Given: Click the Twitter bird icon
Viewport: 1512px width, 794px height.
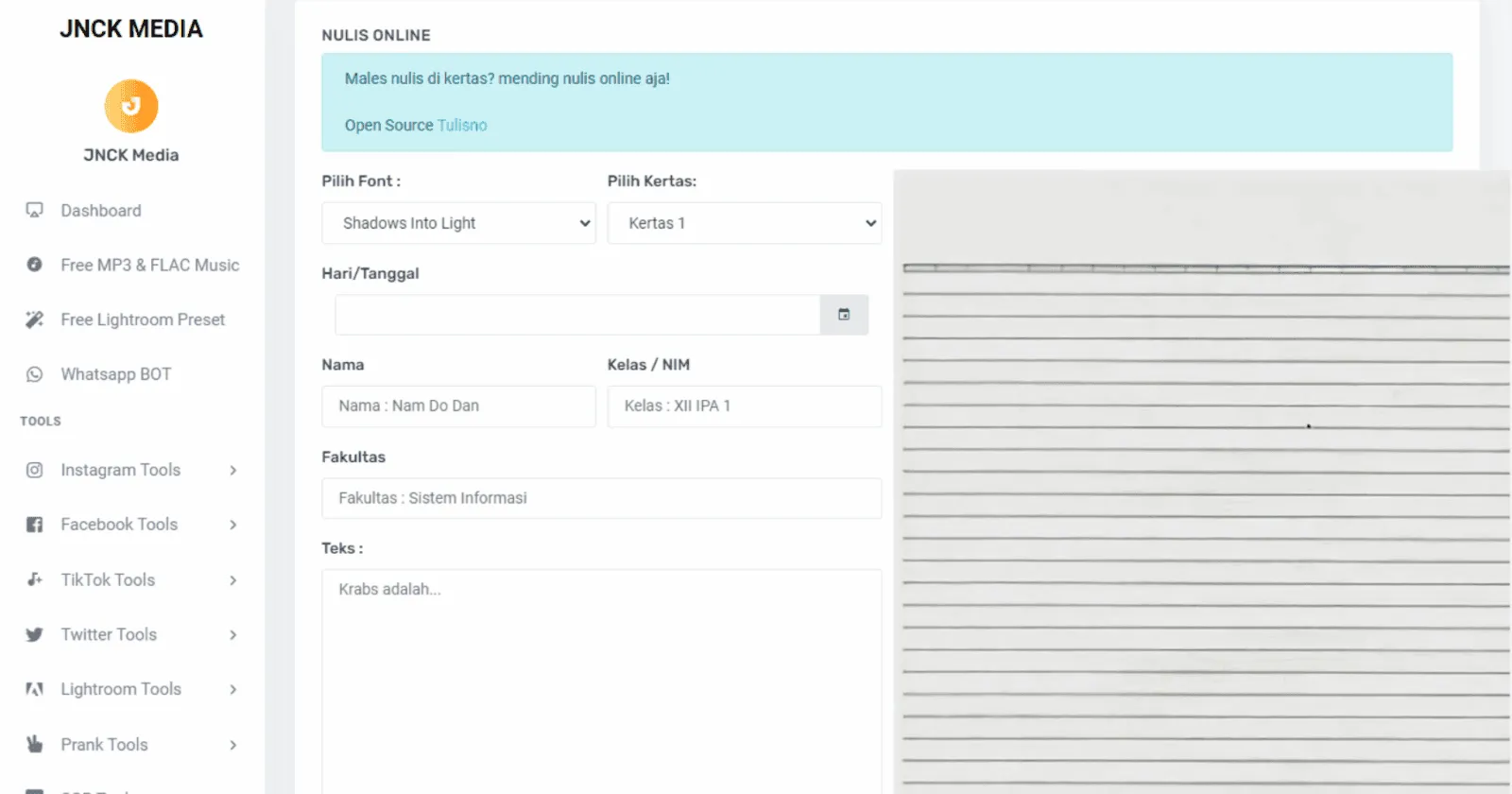Looking at the screenshot, I should [x=35, y=635].
